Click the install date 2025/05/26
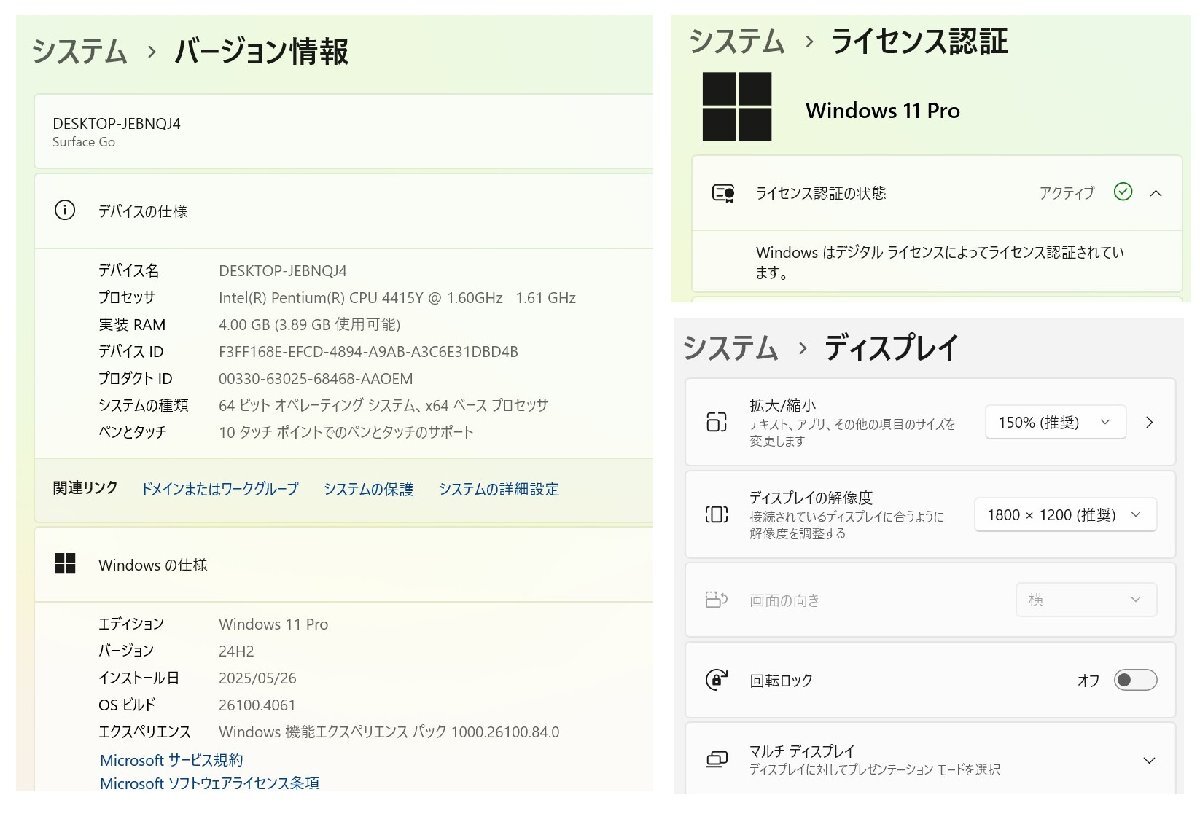Screen dimensions: 1200x819 [257, 678]
